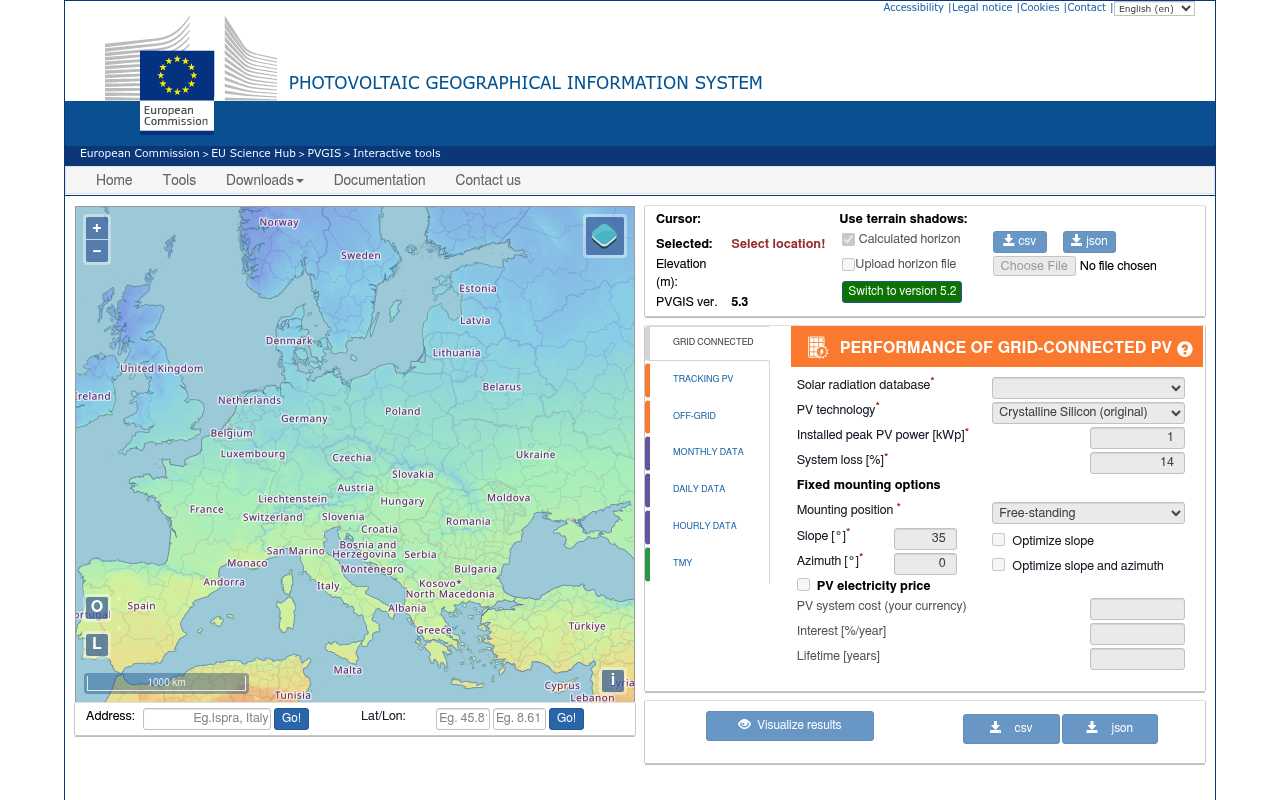Viewport: 1280px width, 800px height.
Task: Switch to the TMY tab
Action: (683, 563)
